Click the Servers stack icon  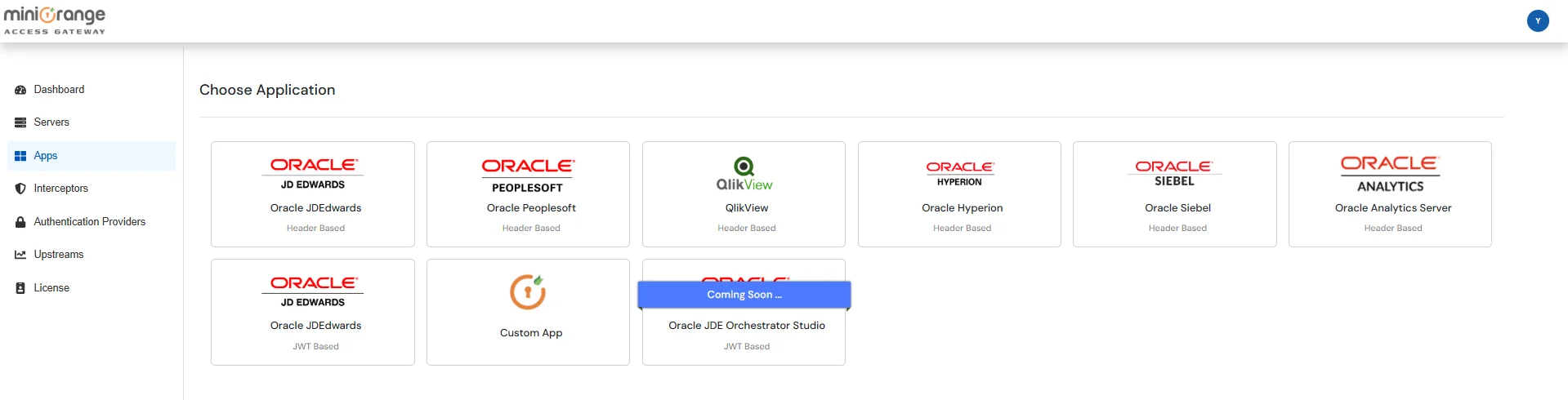[20, 122]
